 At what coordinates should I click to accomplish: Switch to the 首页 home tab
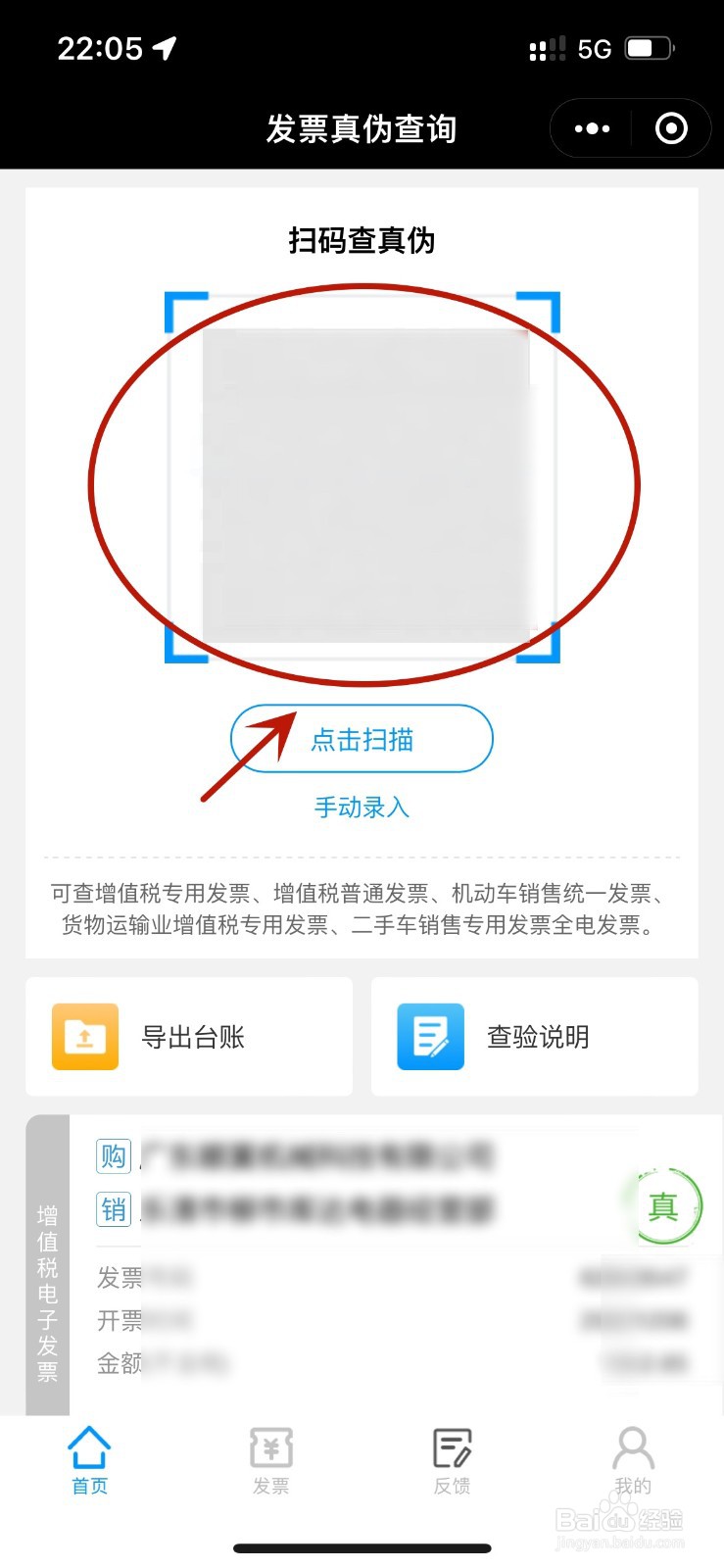click(89, 1460)
